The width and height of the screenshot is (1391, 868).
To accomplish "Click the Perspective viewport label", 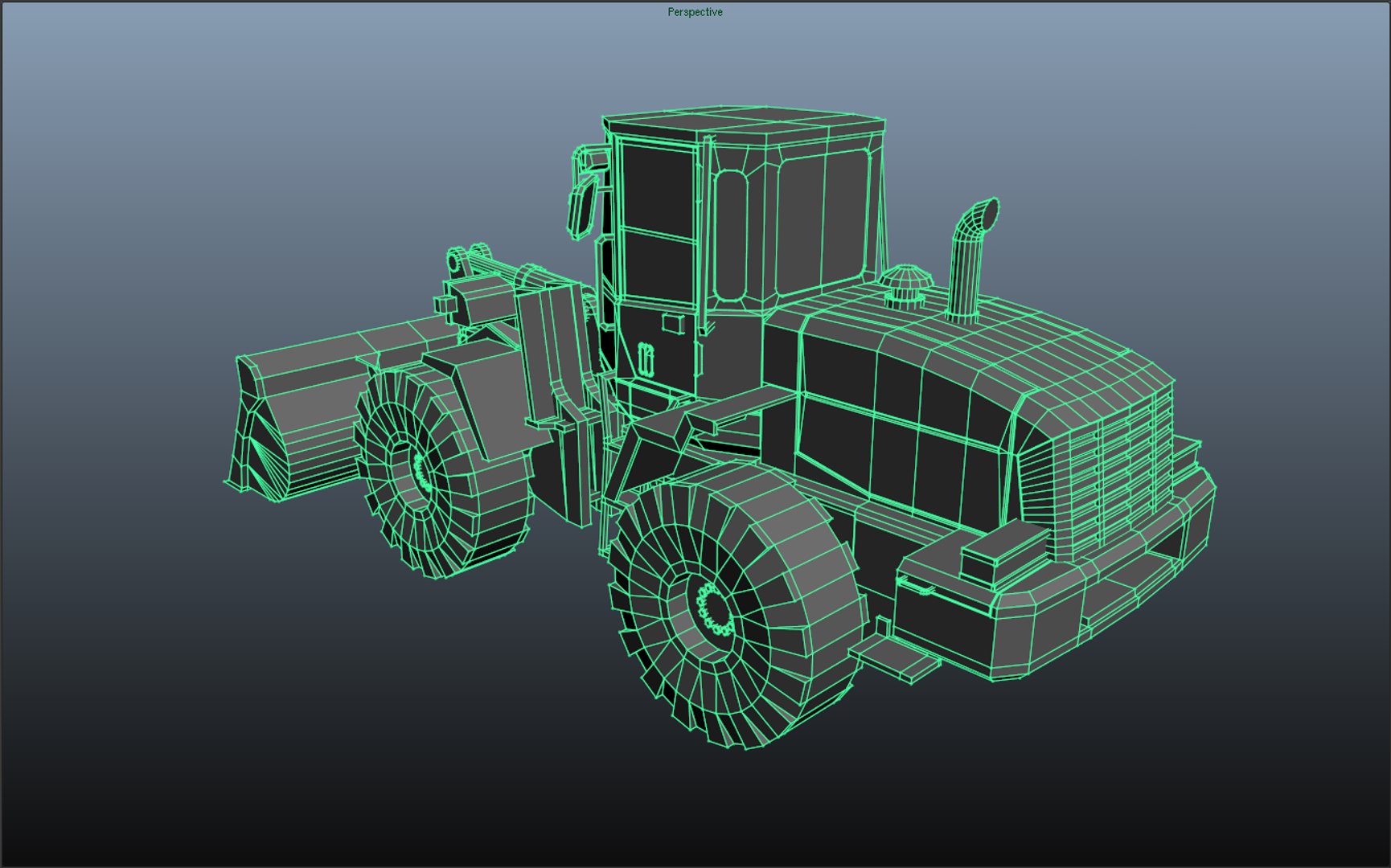I will (695, 12).
